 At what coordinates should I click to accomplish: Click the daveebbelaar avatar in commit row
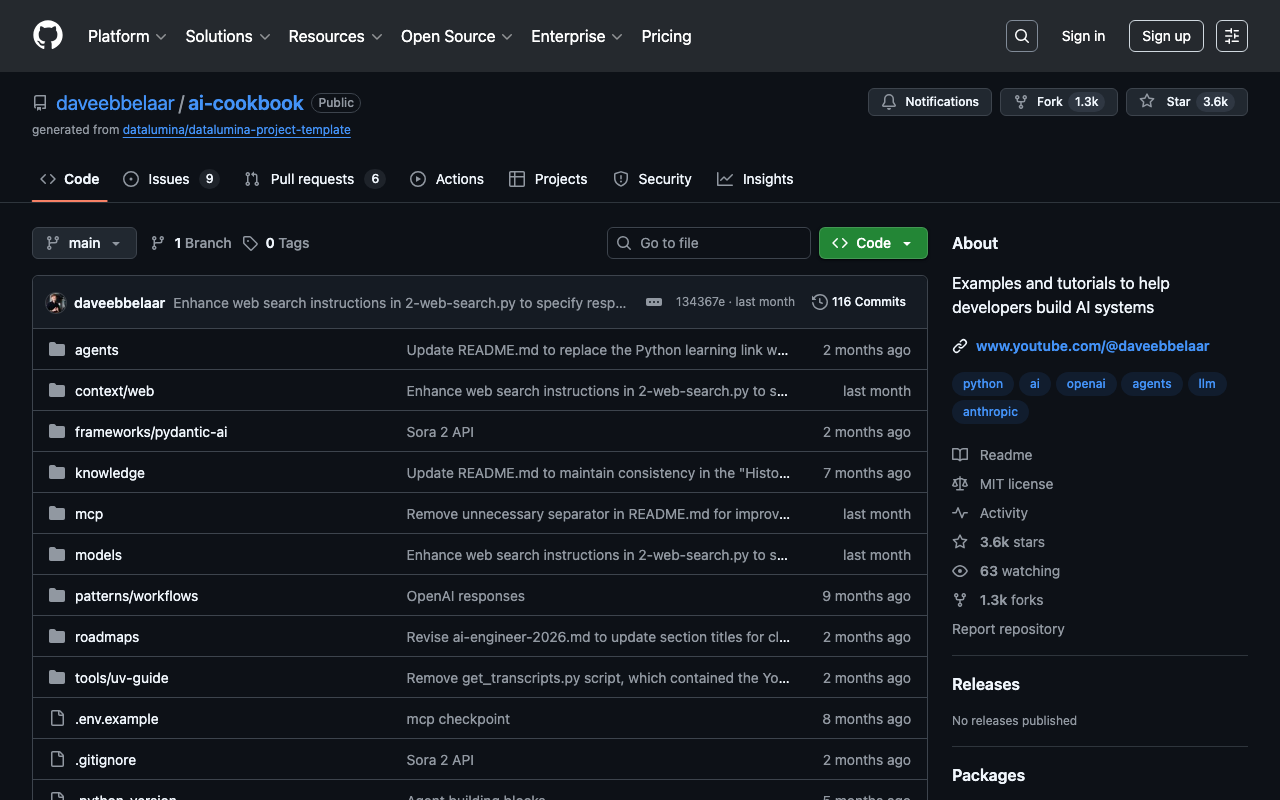coord(57,302)
